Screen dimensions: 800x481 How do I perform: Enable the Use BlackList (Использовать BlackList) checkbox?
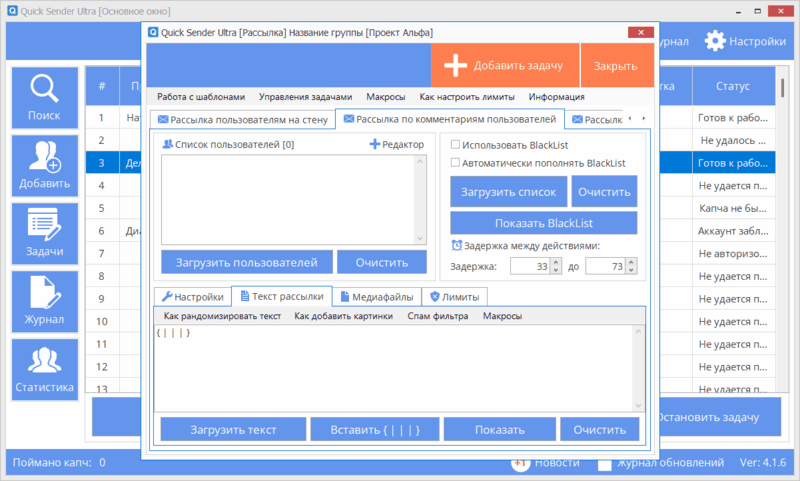(x=456, y=144)
